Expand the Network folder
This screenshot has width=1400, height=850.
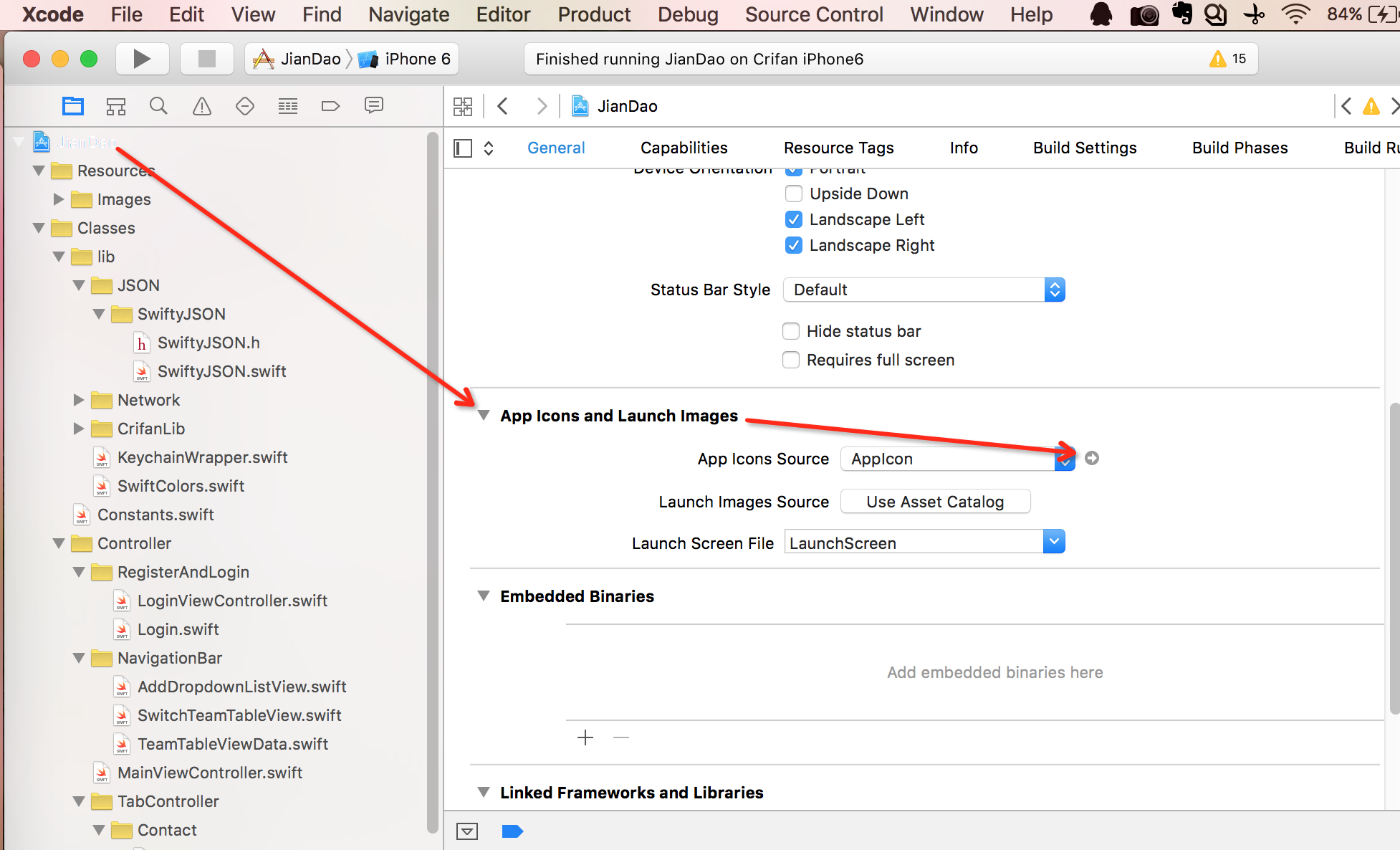click(79, 400)
